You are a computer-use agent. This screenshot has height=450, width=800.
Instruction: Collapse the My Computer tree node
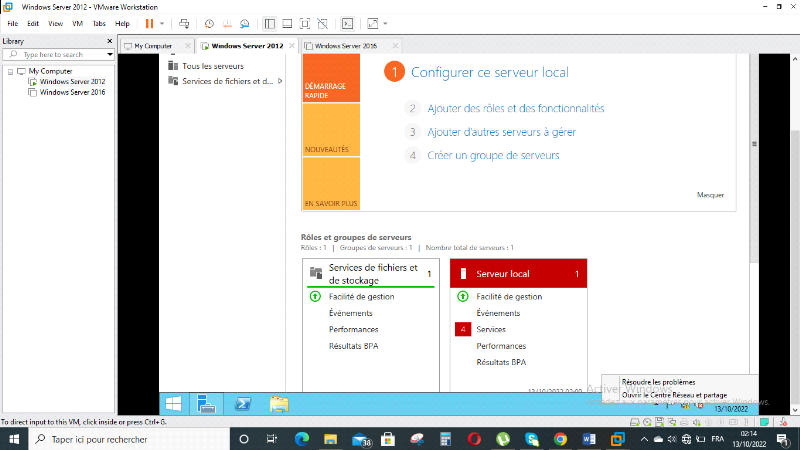[x=9, y=71]
